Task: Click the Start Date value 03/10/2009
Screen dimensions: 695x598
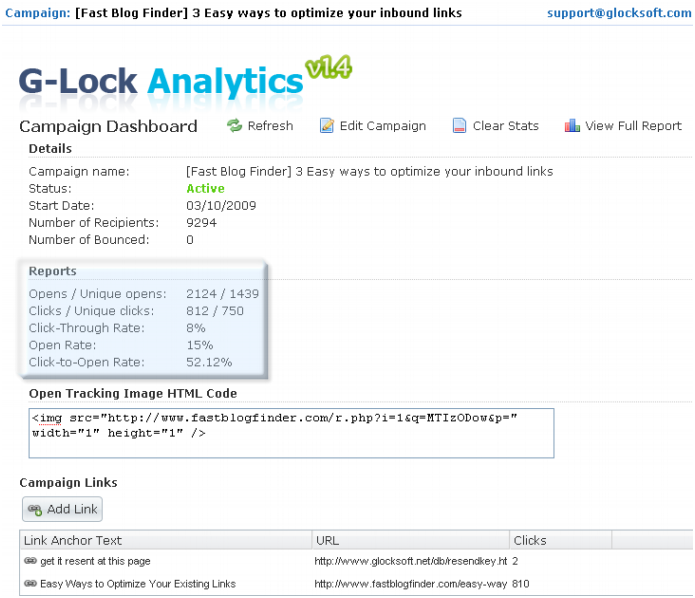Action: point(221,206)
